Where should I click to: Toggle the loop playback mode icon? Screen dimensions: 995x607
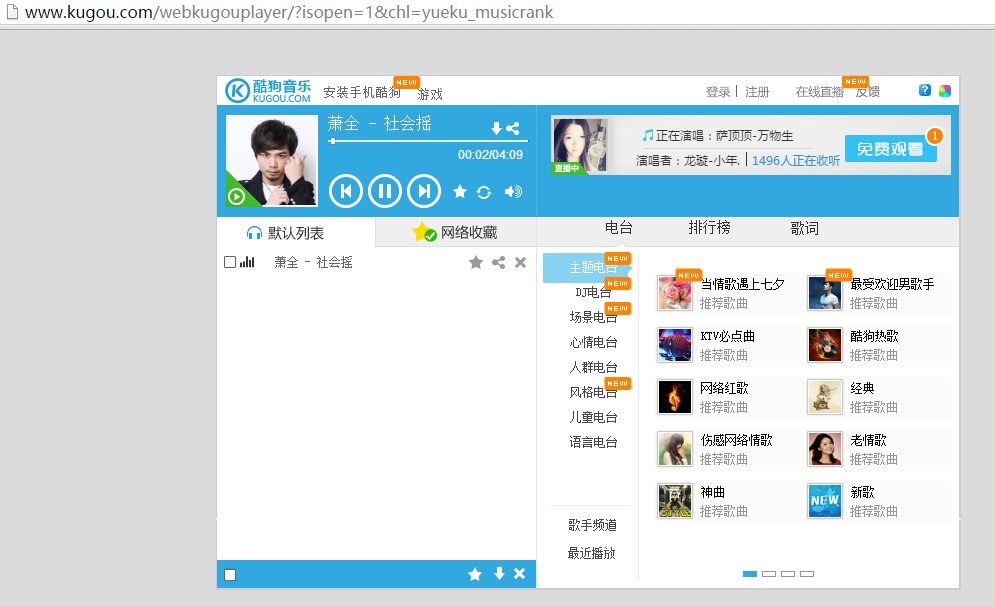coord(484,192)
